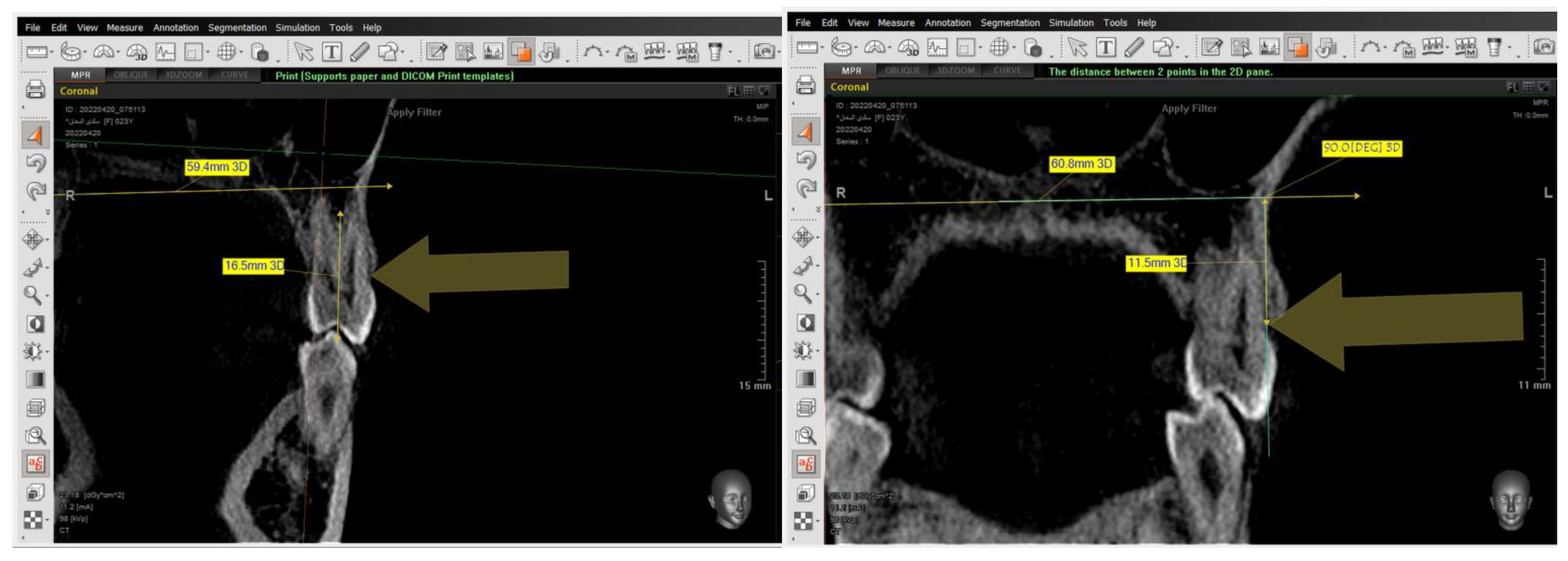Open the Segmentation menu in the left window
1568x561 pixels.
click(237, 27)
